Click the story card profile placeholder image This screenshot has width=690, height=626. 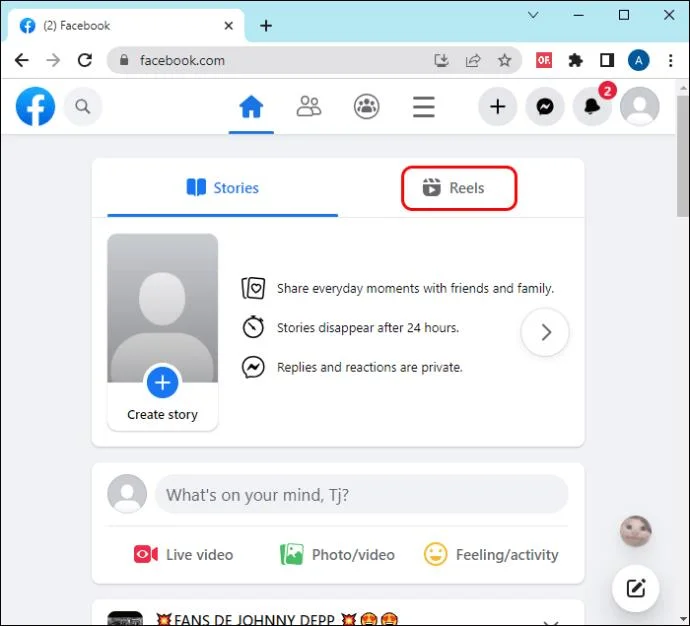coord(162,308)
